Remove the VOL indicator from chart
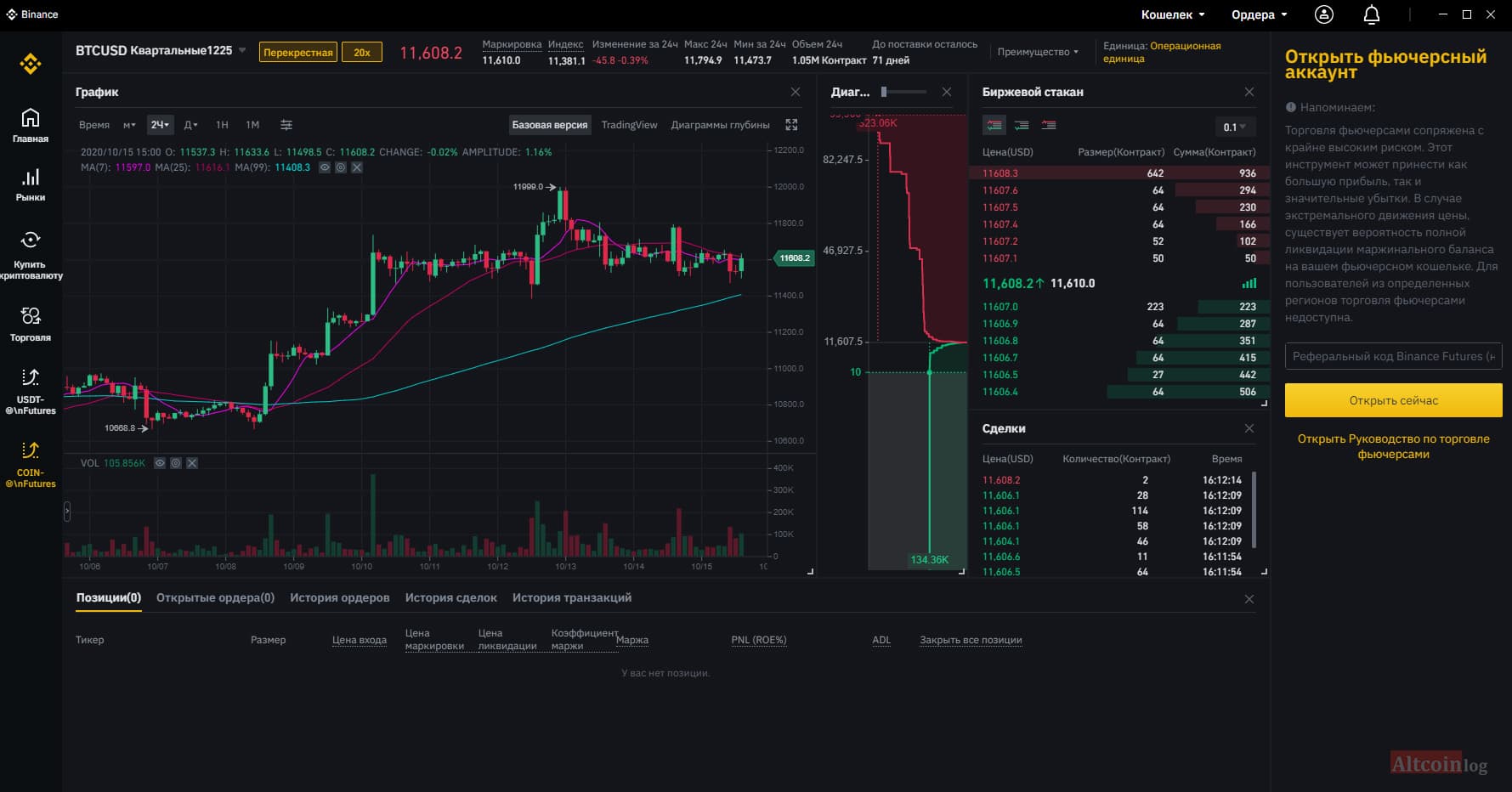Image resolution: width=1512 pixels, height=792 pixels. (x=192, y=463)
